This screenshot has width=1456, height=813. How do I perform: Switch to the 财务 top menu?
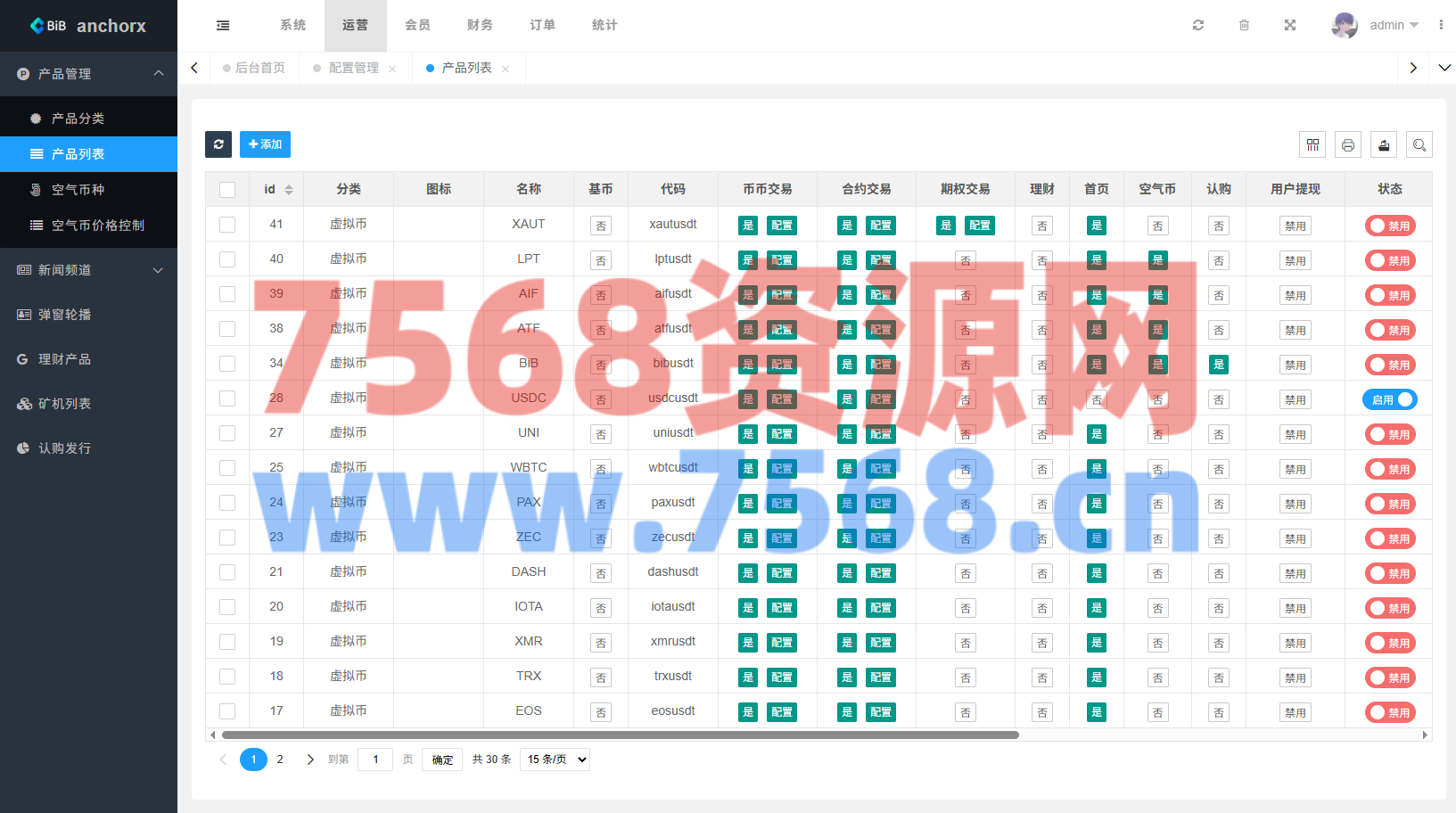click(x=480, y=25)
